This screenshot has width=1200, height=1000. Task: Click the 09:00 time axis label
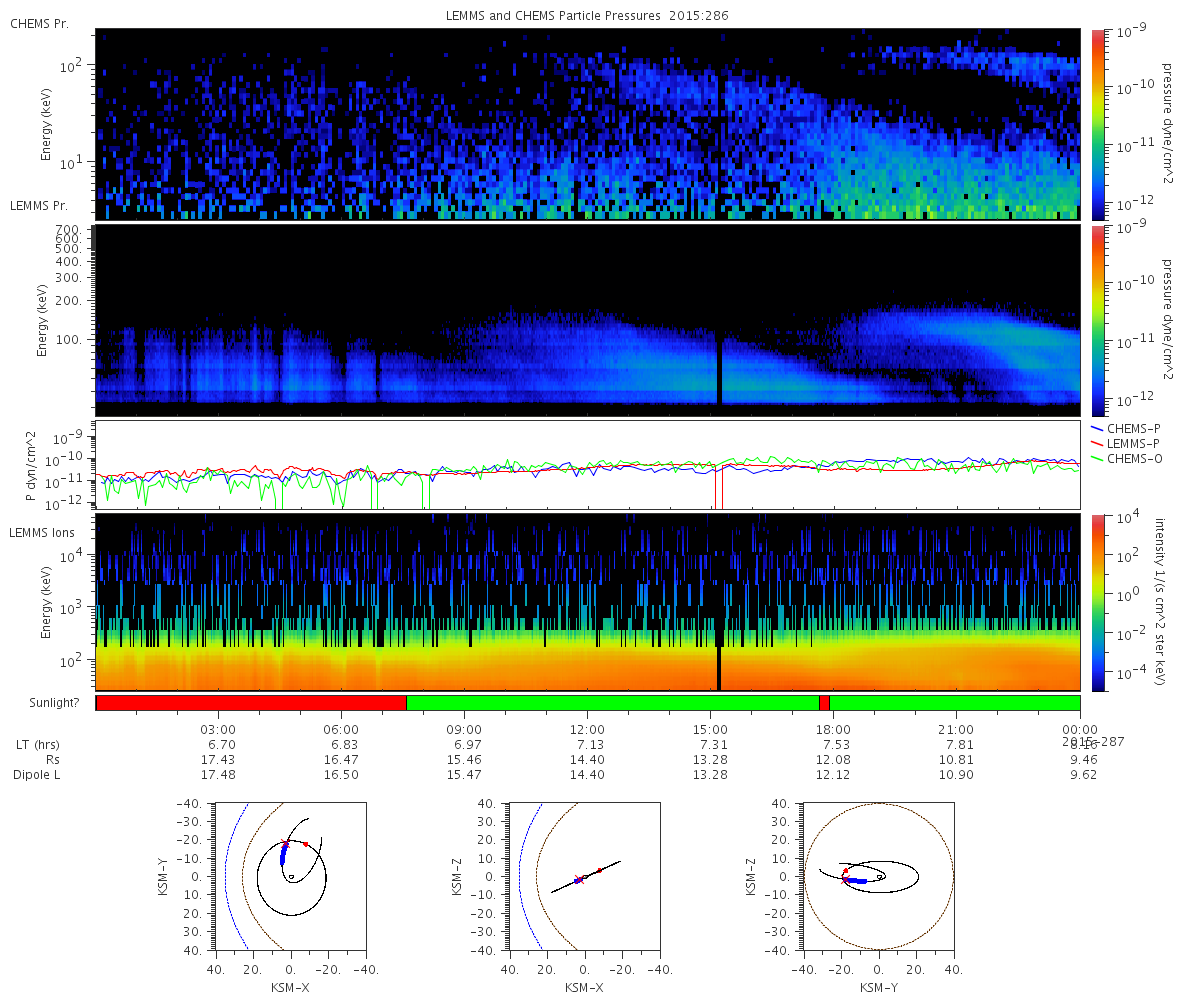464,730
